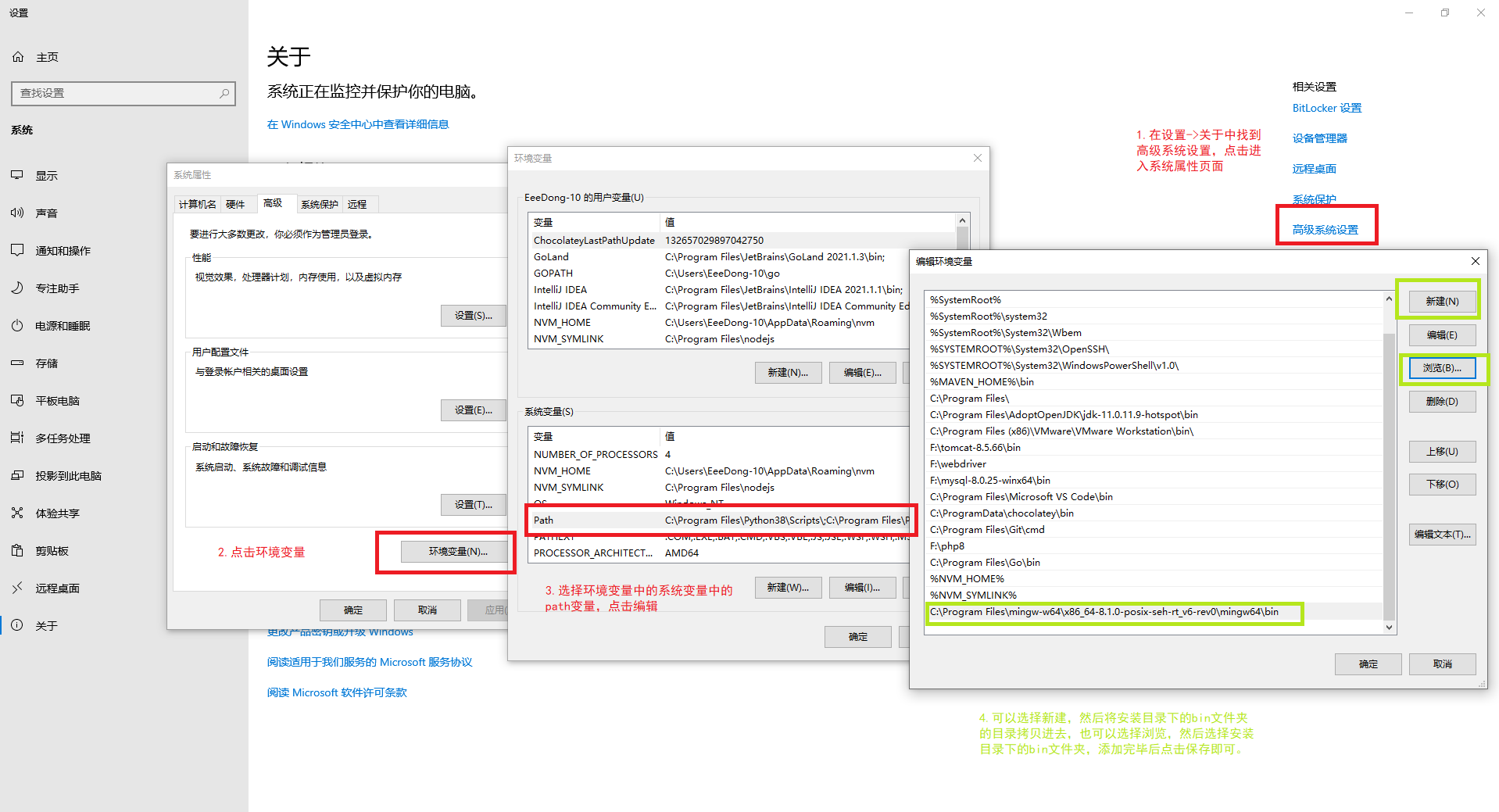
Task: Click the 环境变量(N)... button
Action: click(457, 552)
